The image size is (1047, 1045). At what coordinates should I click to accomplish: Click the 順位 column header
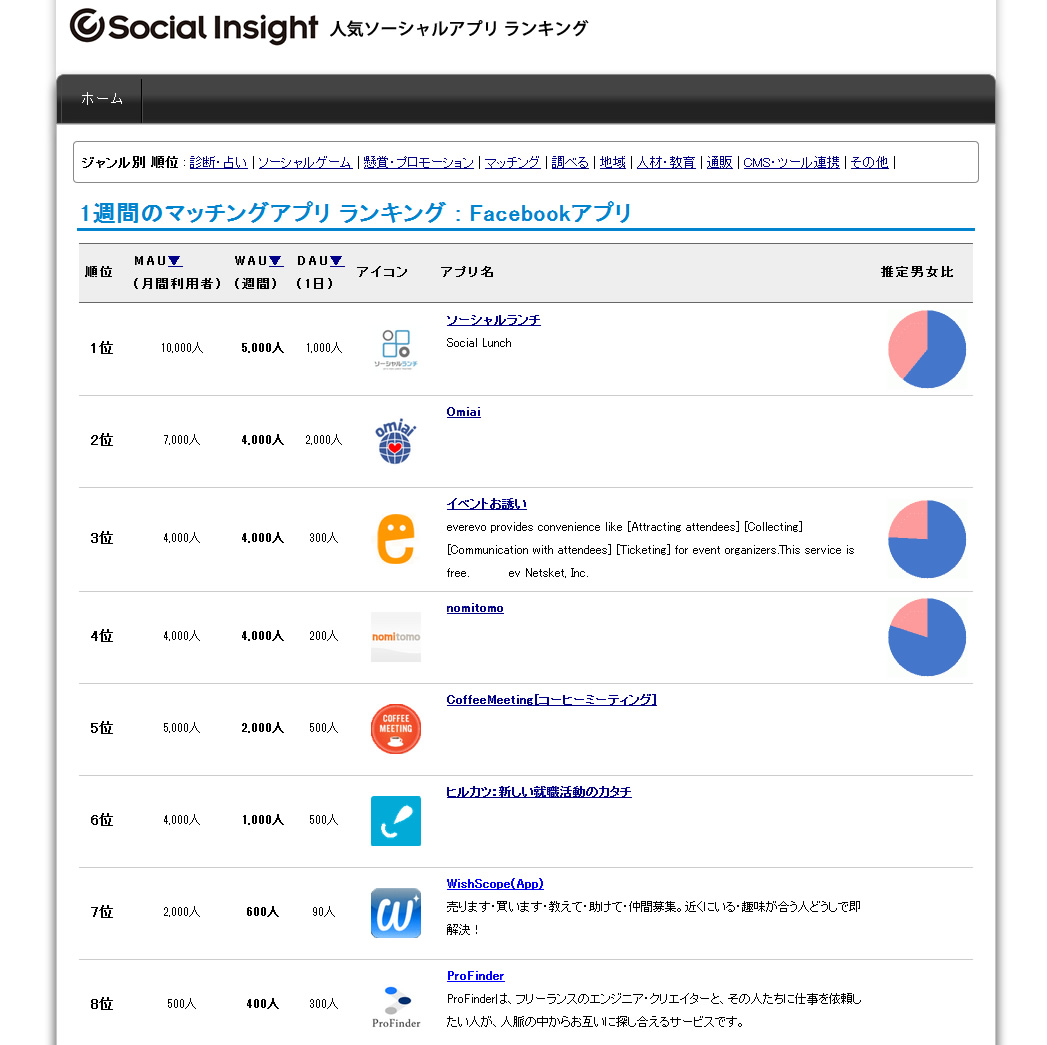pos(99,272)
